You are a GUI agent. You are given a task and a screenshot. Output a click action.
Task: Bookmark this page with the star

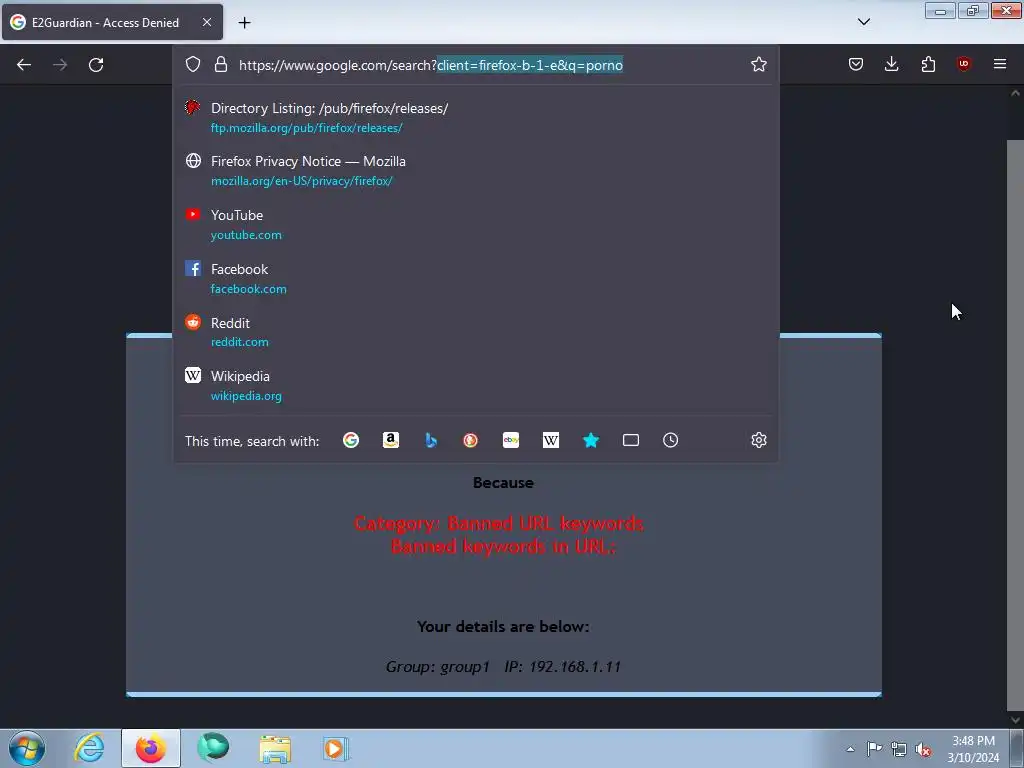(x=758, y=65)
